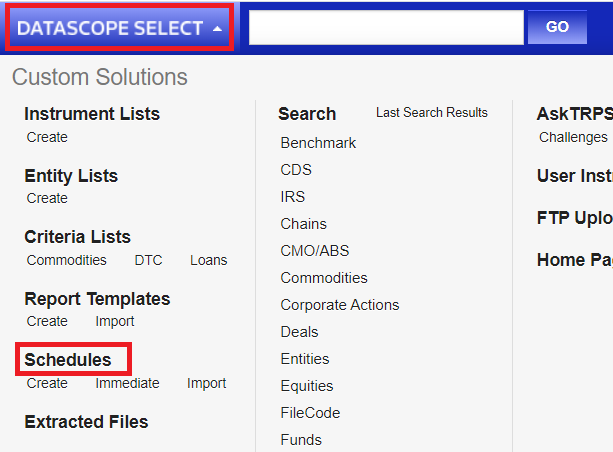Image resolution: width=613 pixels, height=452 pixels.
Task: Open Commodities under Criteria Lists
Action: click(x=66, y=260)
